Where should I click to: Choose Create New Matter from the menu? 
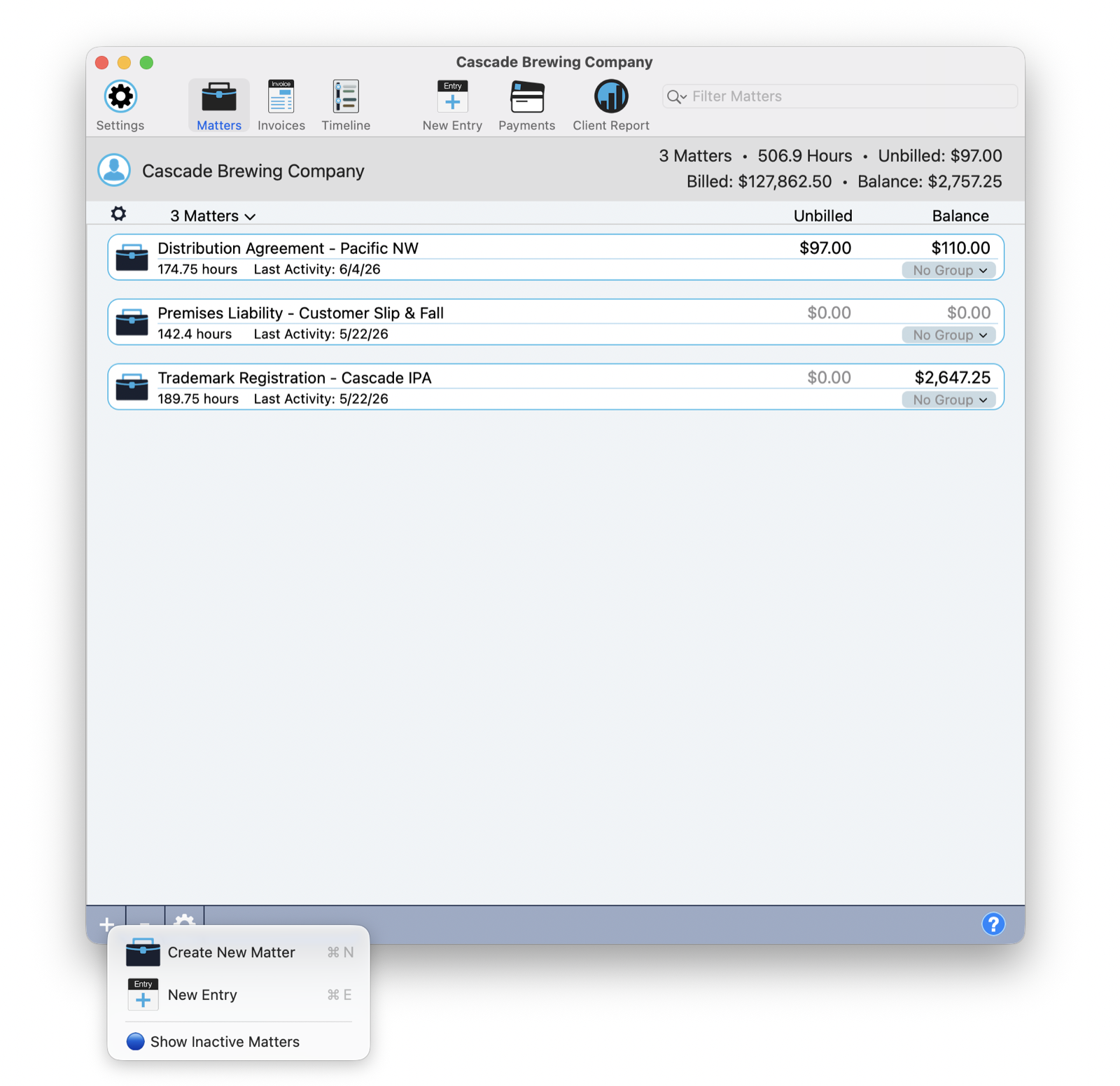pyautogui.click(x=239, y=952)
